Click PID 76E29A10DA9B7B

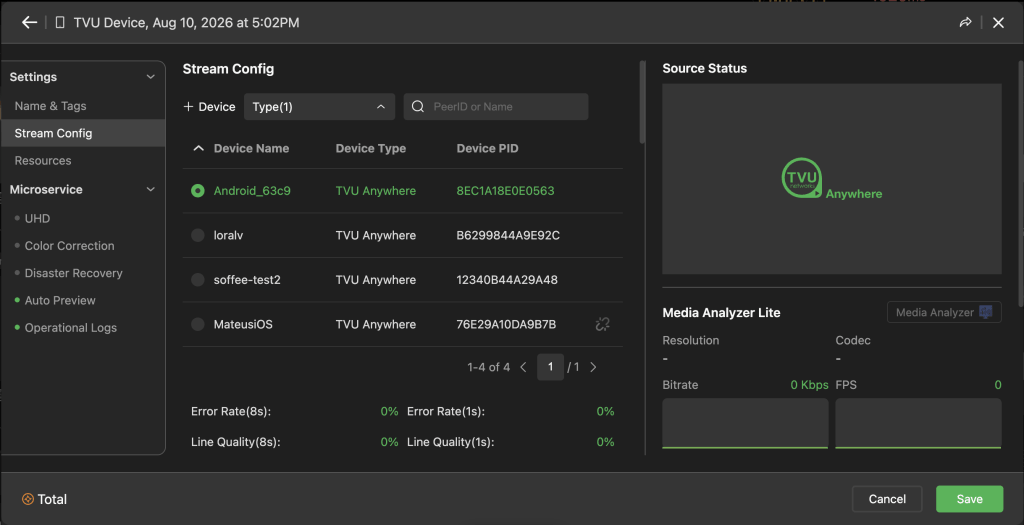506,324
